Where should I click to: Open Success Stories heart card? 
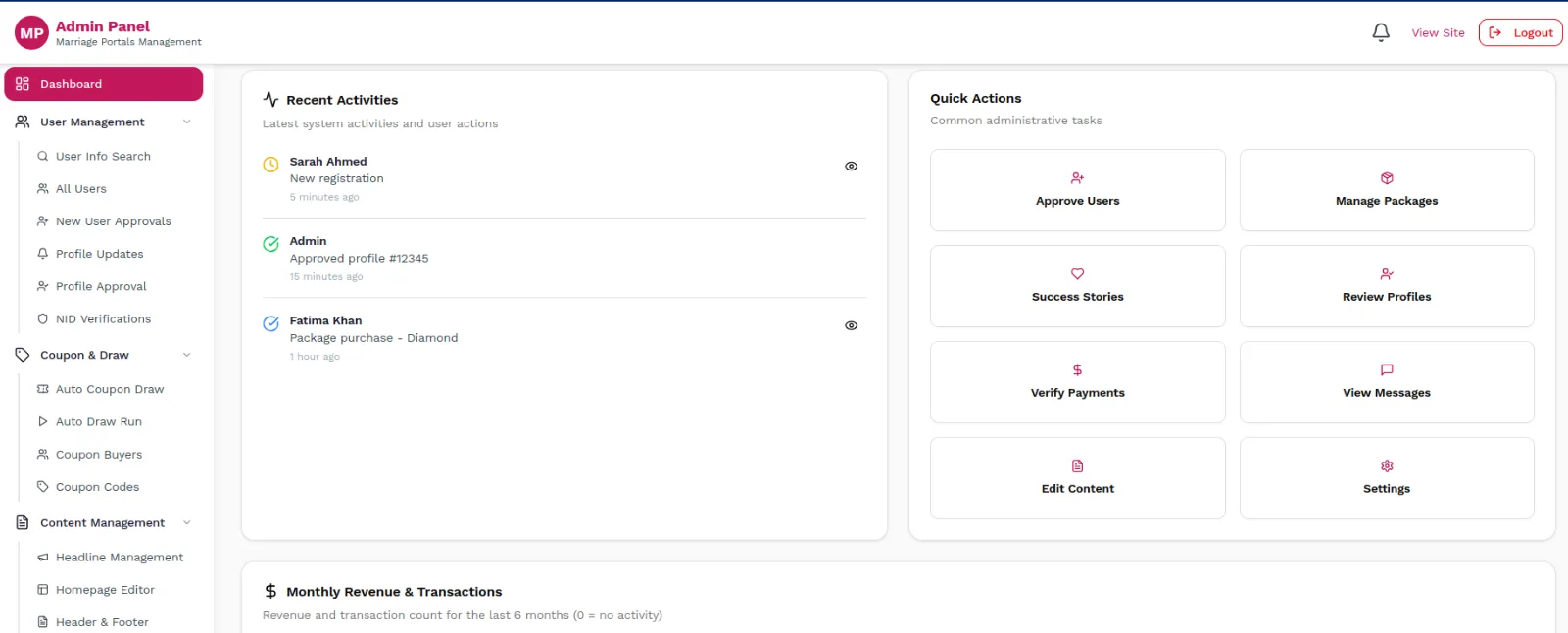coord(1077,286)
